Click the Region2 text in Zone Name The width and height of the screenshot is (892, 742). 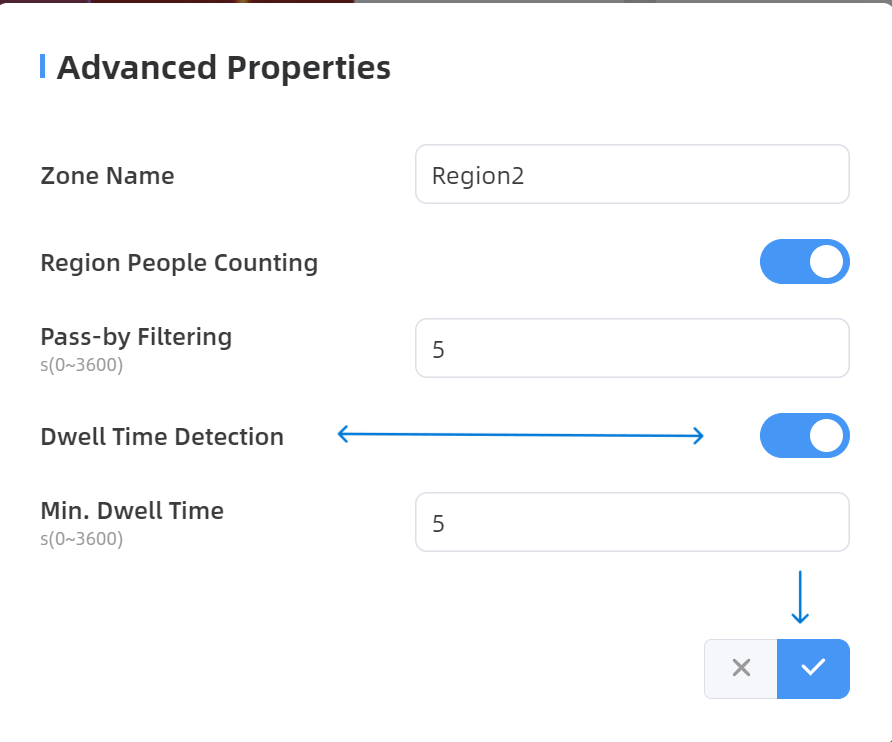pos(478,176)
